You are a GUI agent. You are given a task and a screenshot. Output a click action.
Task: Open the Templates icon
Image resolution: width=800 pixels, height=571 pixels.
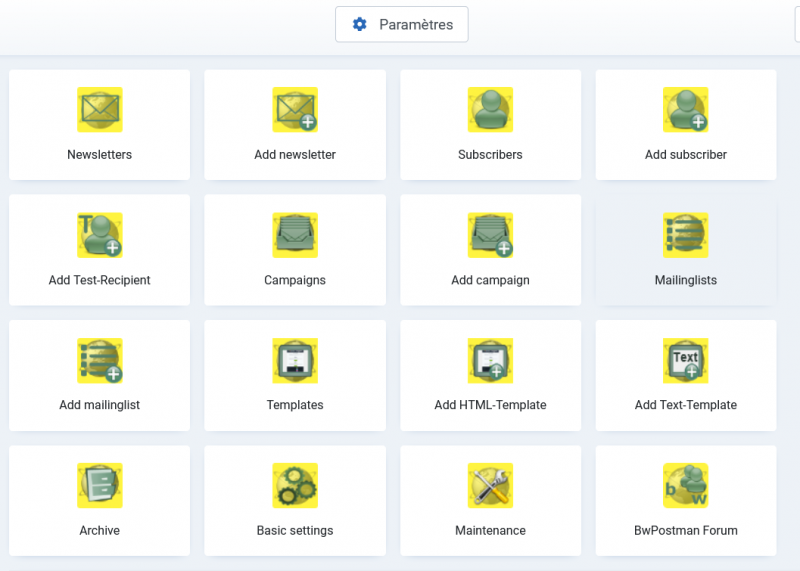[x=295, y=361]
